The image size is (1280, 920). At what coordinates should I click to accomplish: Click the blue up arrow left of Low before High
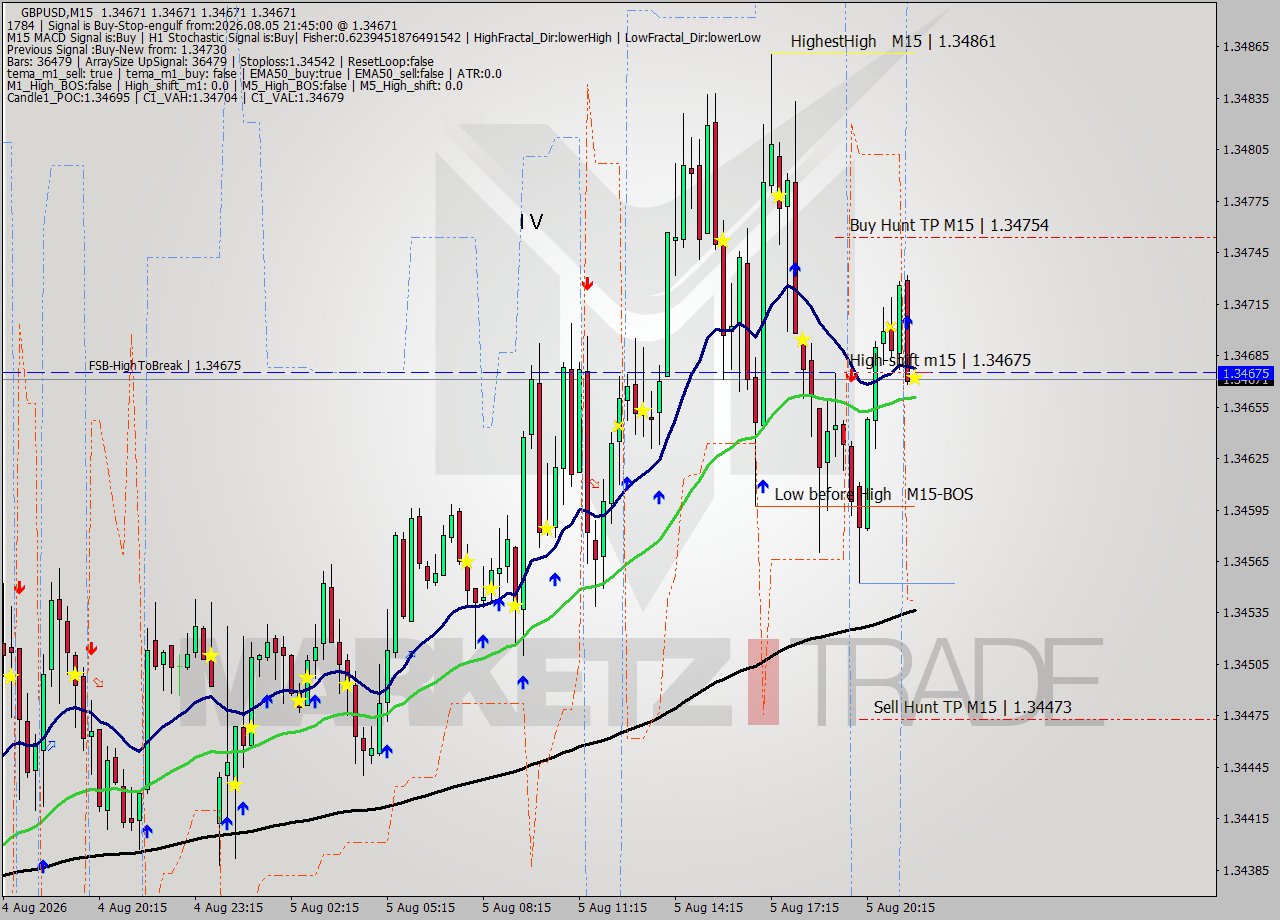click(x=762, y=487)
